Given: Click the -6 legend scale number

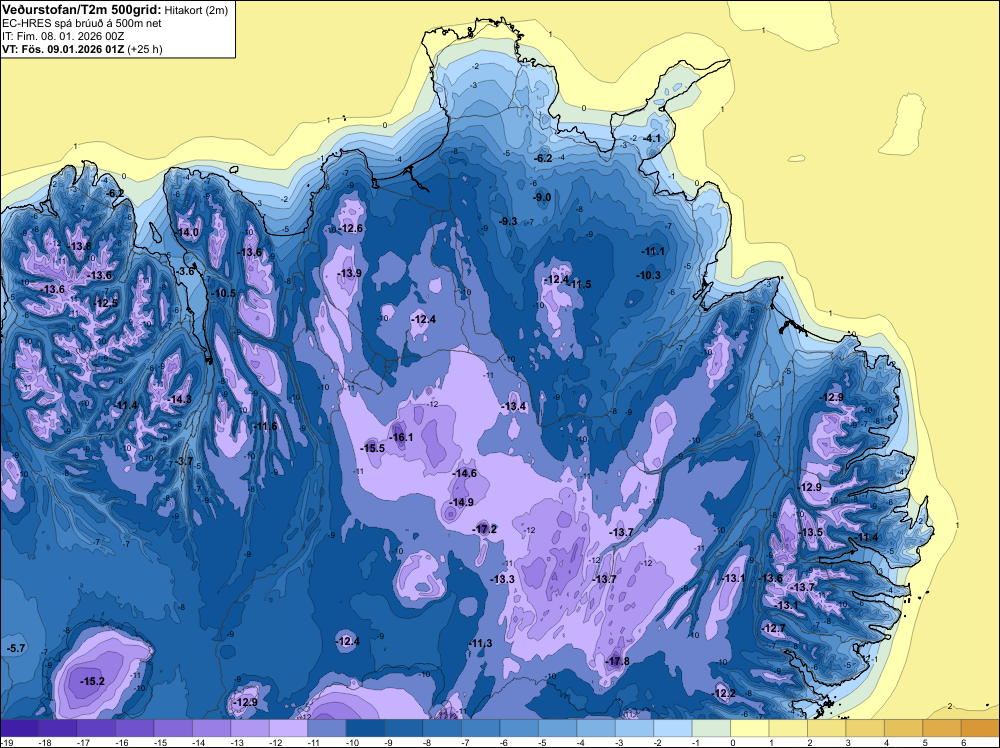Looking at the screenshot, I should [505, 743].
